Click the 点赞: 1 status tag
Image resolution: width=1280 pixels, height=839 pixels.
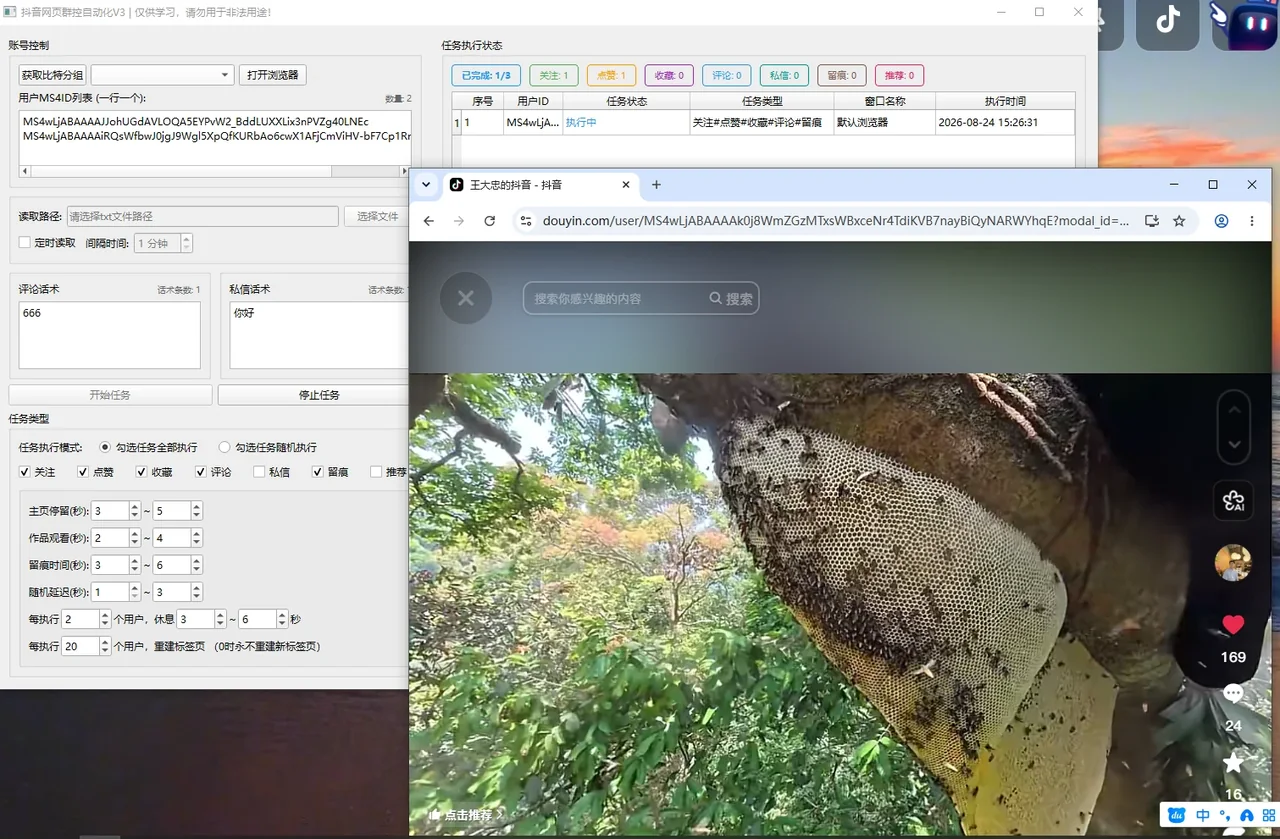[611, 75]
